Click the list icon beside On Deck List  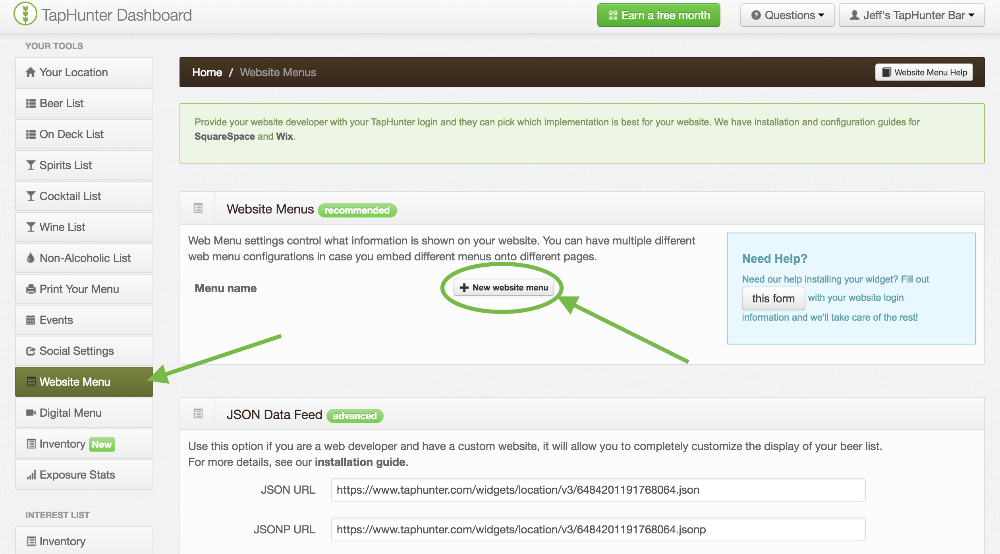coord(31,135)
